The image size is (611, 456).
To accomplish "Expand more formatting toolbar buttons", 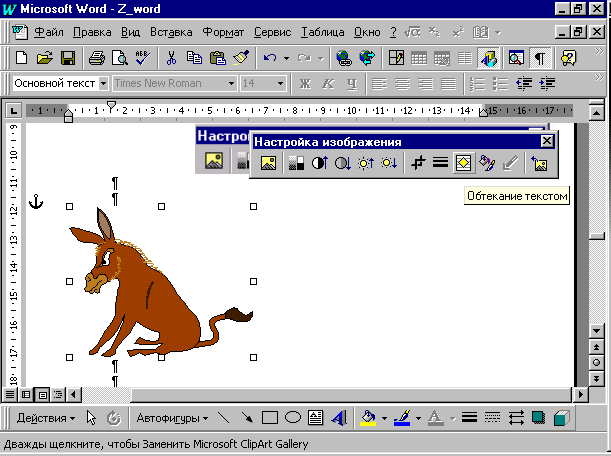I will [x=599, y=77].
